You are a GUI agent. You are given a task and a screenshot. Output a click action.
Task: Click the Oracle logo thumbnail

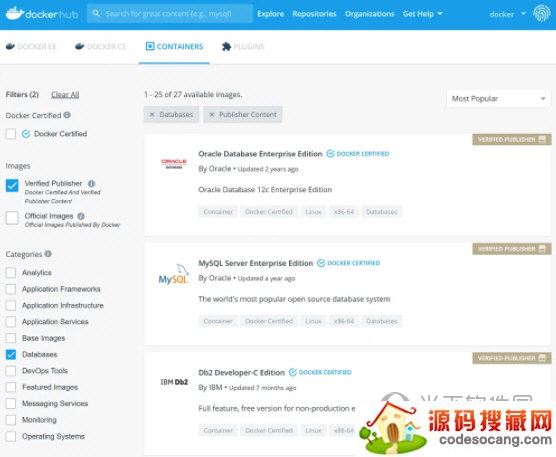174,163
